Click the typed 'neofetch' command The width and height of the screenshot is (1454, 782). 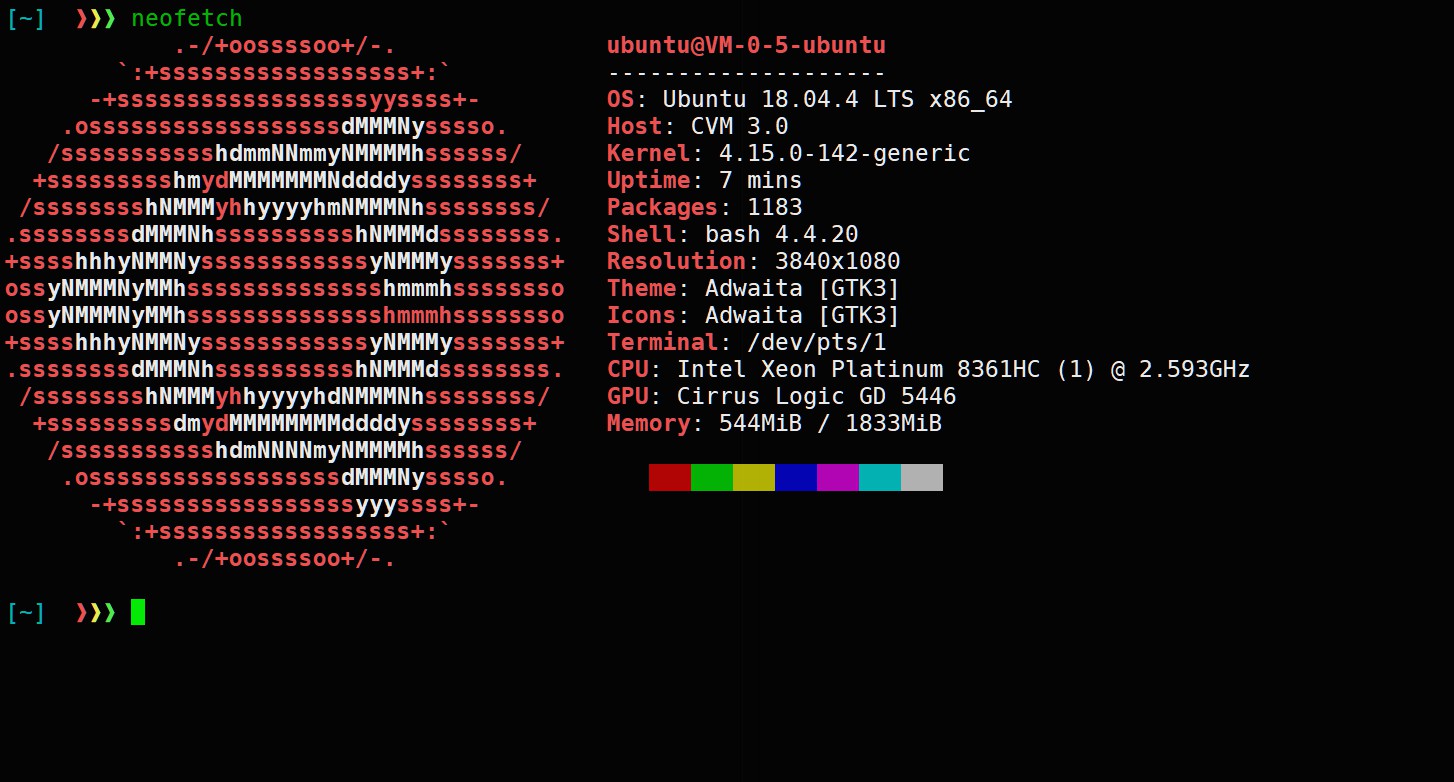187,19
